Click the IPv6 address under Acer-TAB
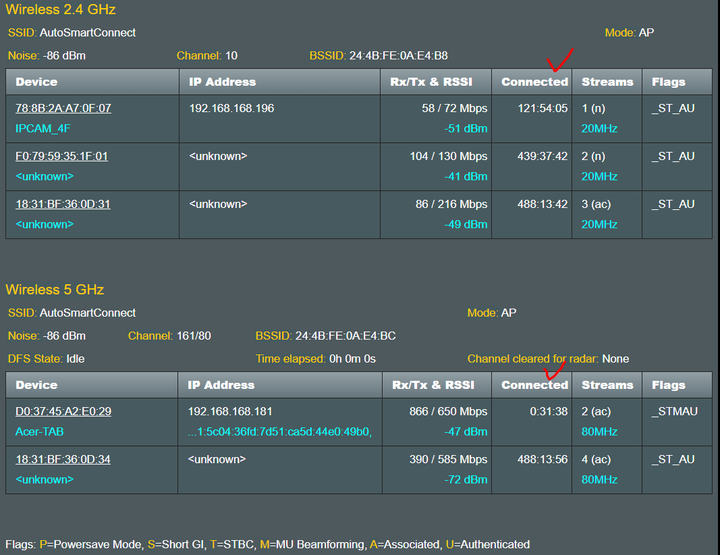The image size is (720, 555). [280, 432]
